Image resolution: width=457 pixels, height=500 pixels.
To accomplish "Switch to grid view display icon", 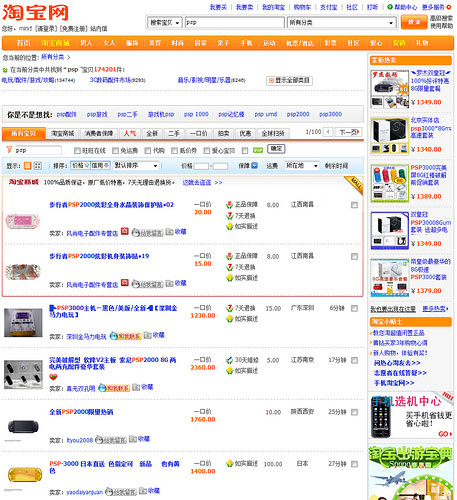I will (x=38, y=165).
